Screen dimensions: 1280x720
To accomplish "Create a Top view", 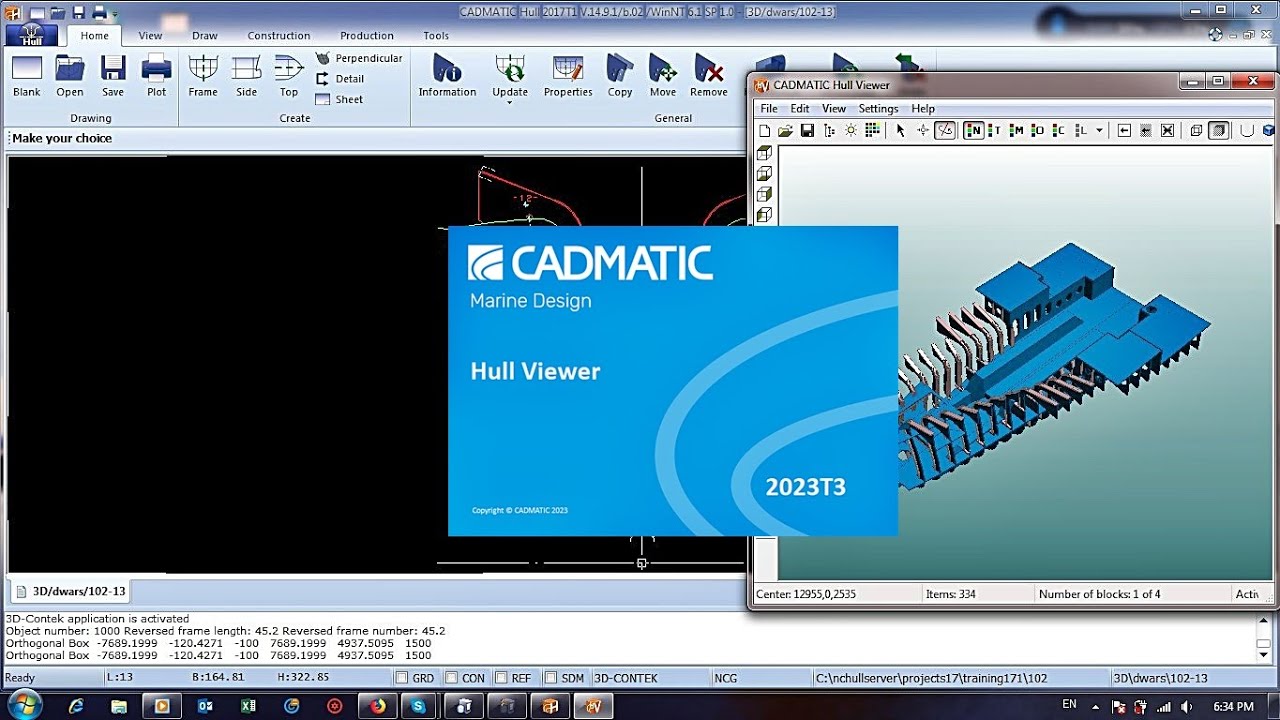I will (x=289, y=76).
